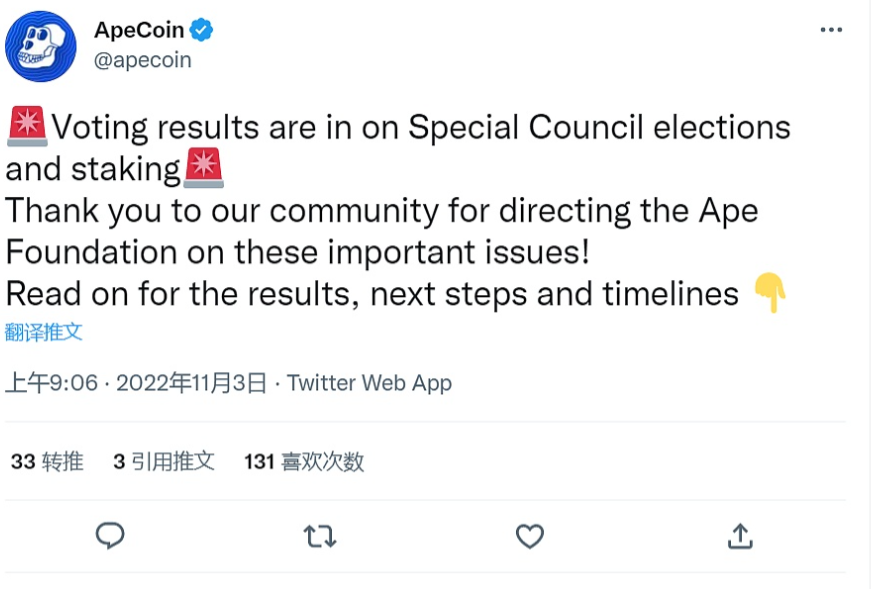This screenshot has height=589, width=888.
Task: View the 33 转推 retweets list
Action: pyautogui.click(x=47, y=461)
